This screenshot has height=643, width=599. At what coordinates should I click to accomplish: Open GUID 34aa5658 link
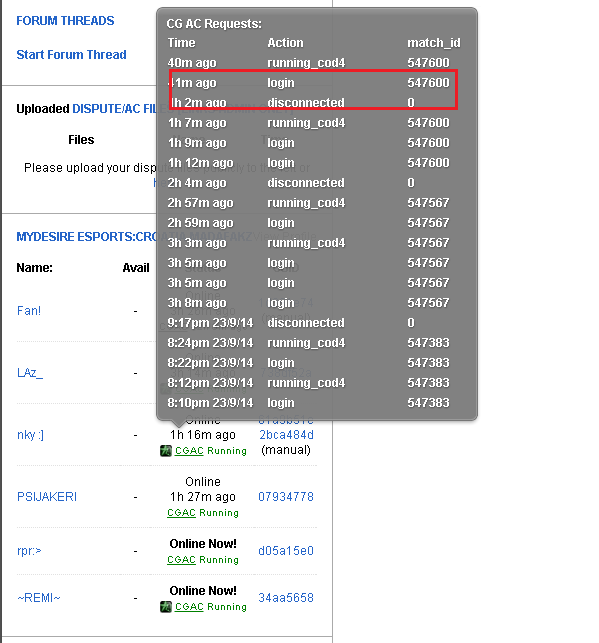(286, 598)
